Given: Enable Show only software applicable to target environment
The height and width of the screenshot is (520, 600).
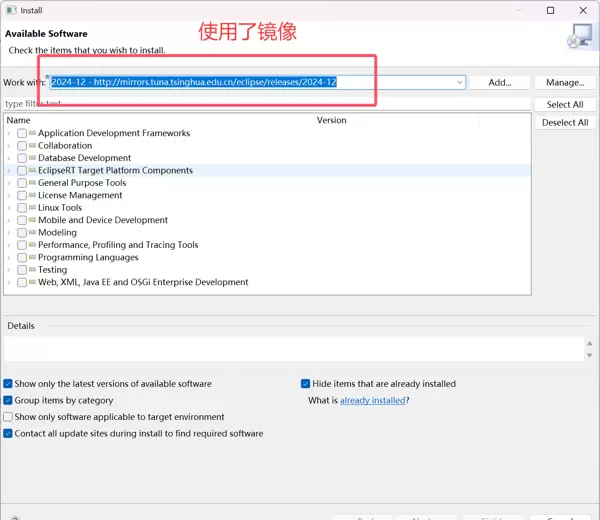Looking at the screenshot, I should (9, 417).
